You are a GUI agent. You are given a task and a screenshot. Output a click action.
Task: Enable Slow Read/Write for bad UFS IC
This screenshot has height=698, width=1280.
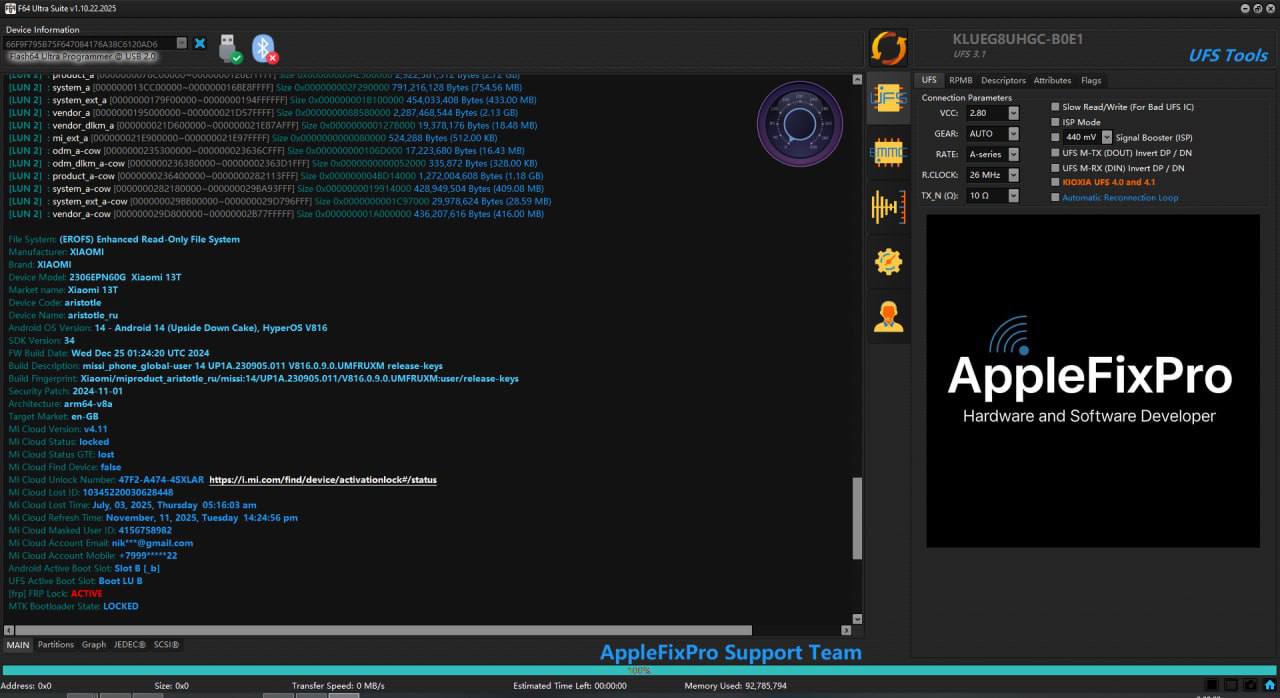point(1055,106)
